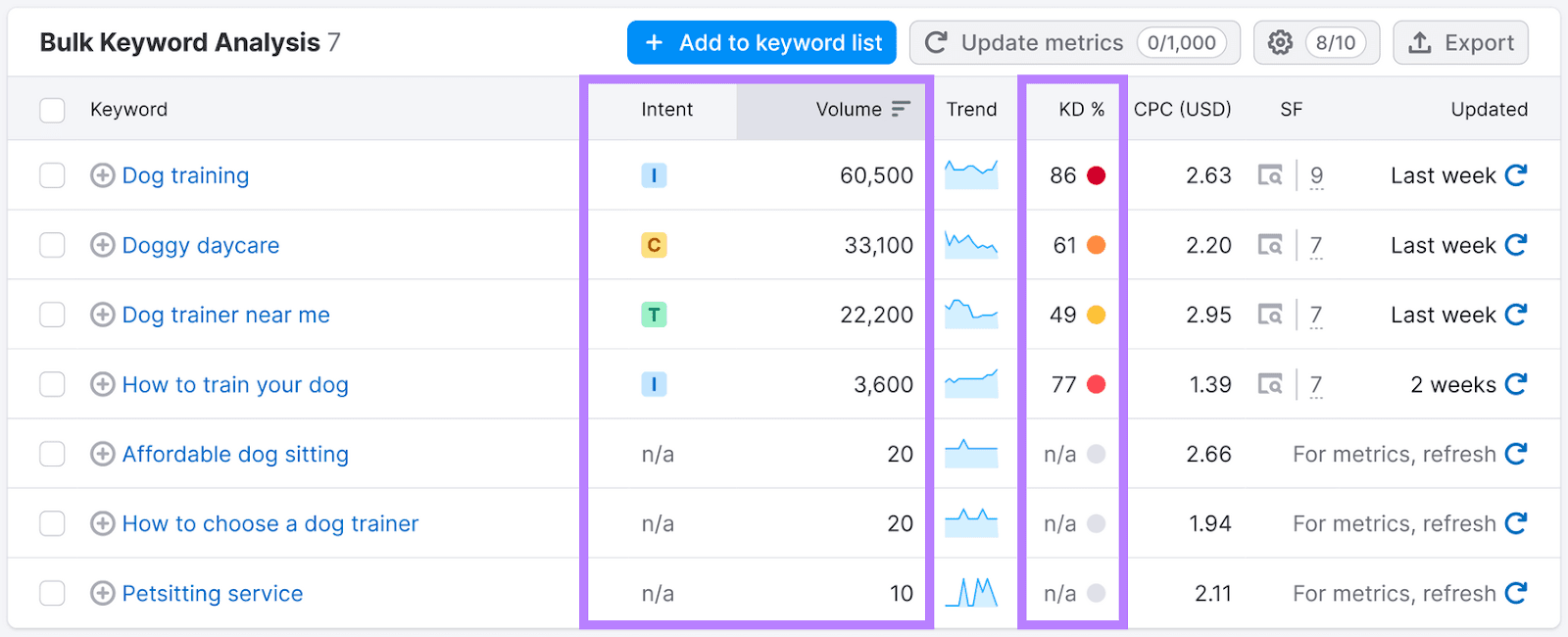Open the Doggy daycare keyword link
The image size is (1568, 637).
point(201,245)
